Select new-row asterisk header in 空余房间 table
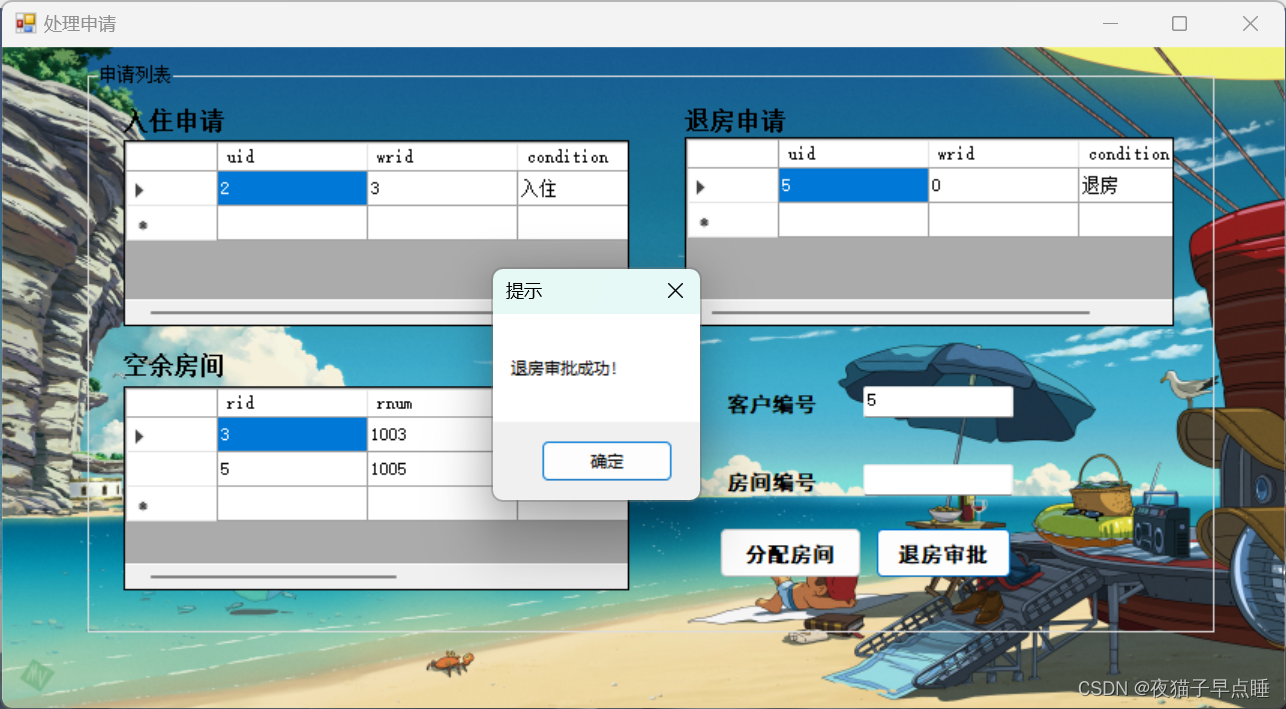The image size is (1286, 709). [x=171, y=504]
